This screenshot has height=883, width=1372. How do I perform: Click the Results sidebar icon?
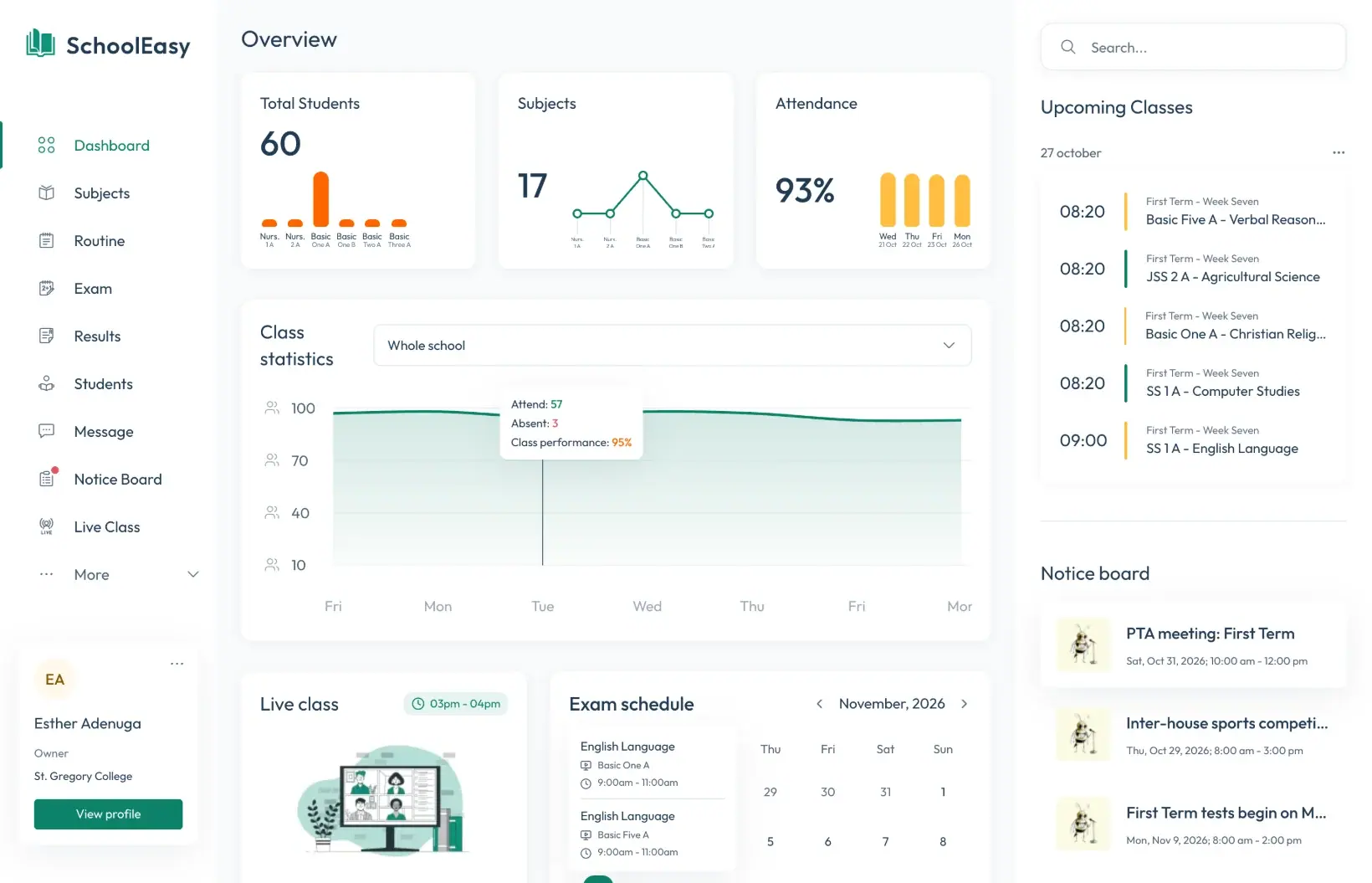(x=47, y=336)
